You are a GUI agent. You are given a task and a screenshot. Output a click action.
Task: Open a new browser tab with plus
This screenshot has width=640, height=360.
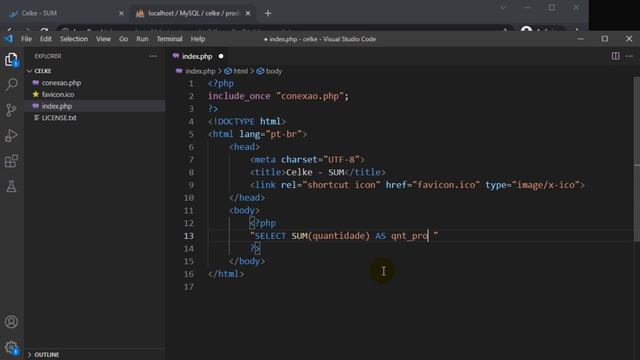click(x=268, y=13)
